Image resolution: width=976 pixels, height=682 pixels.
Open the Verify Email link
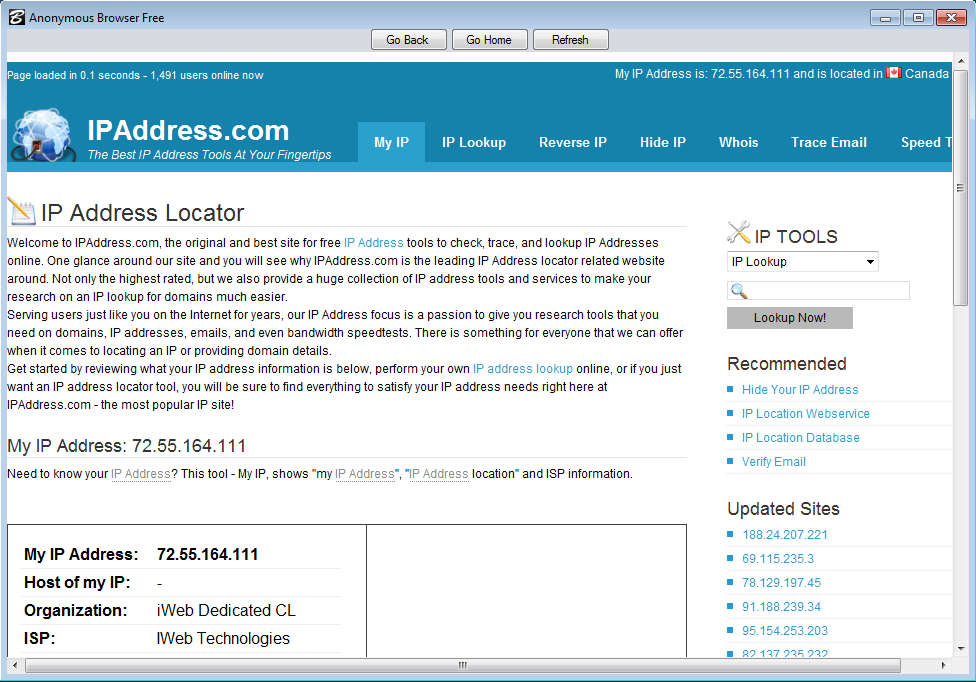click(774, 462)
